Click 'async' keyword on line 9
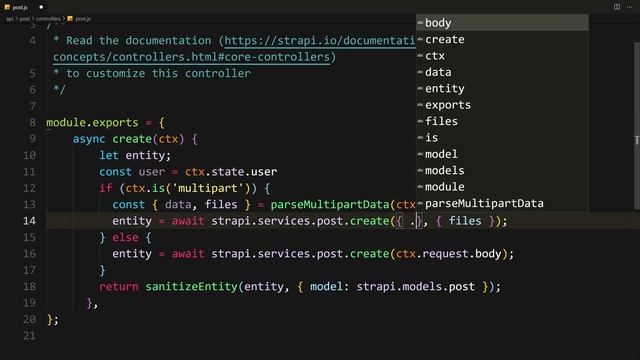Screen dimensions: 640x360 pos(89,139)
